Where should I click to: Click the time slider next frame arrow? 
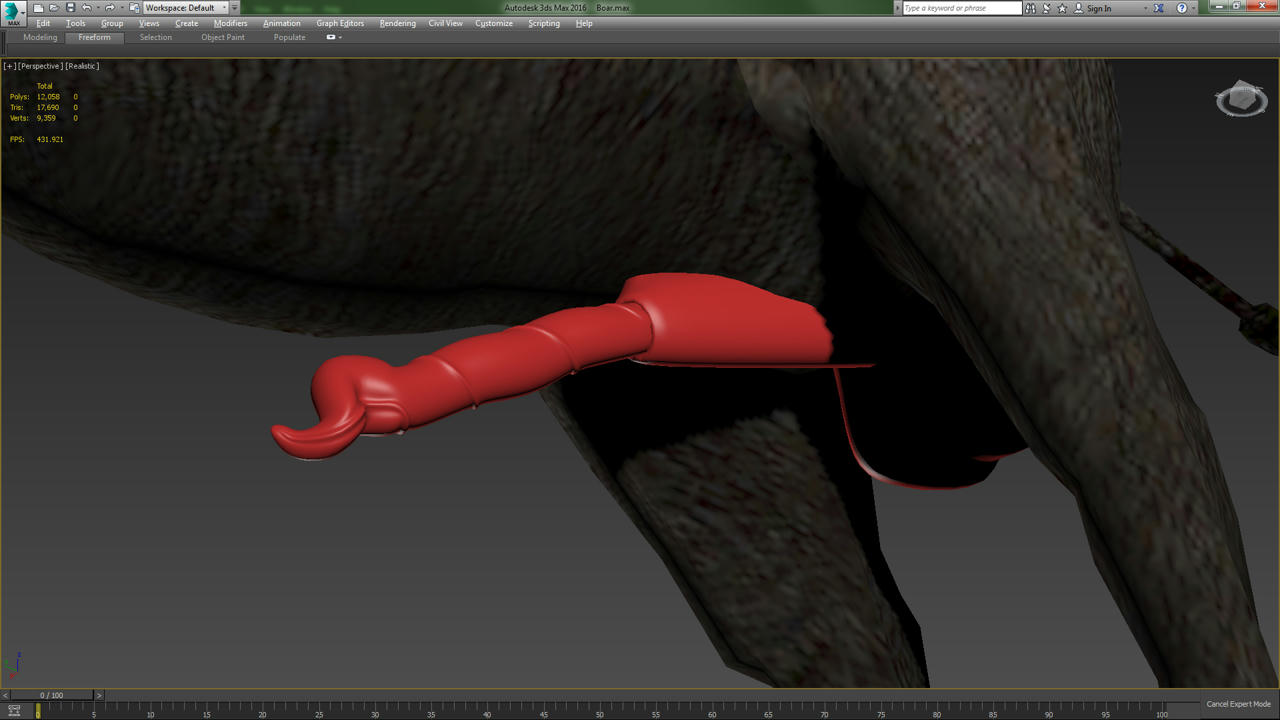coord(99,695)
